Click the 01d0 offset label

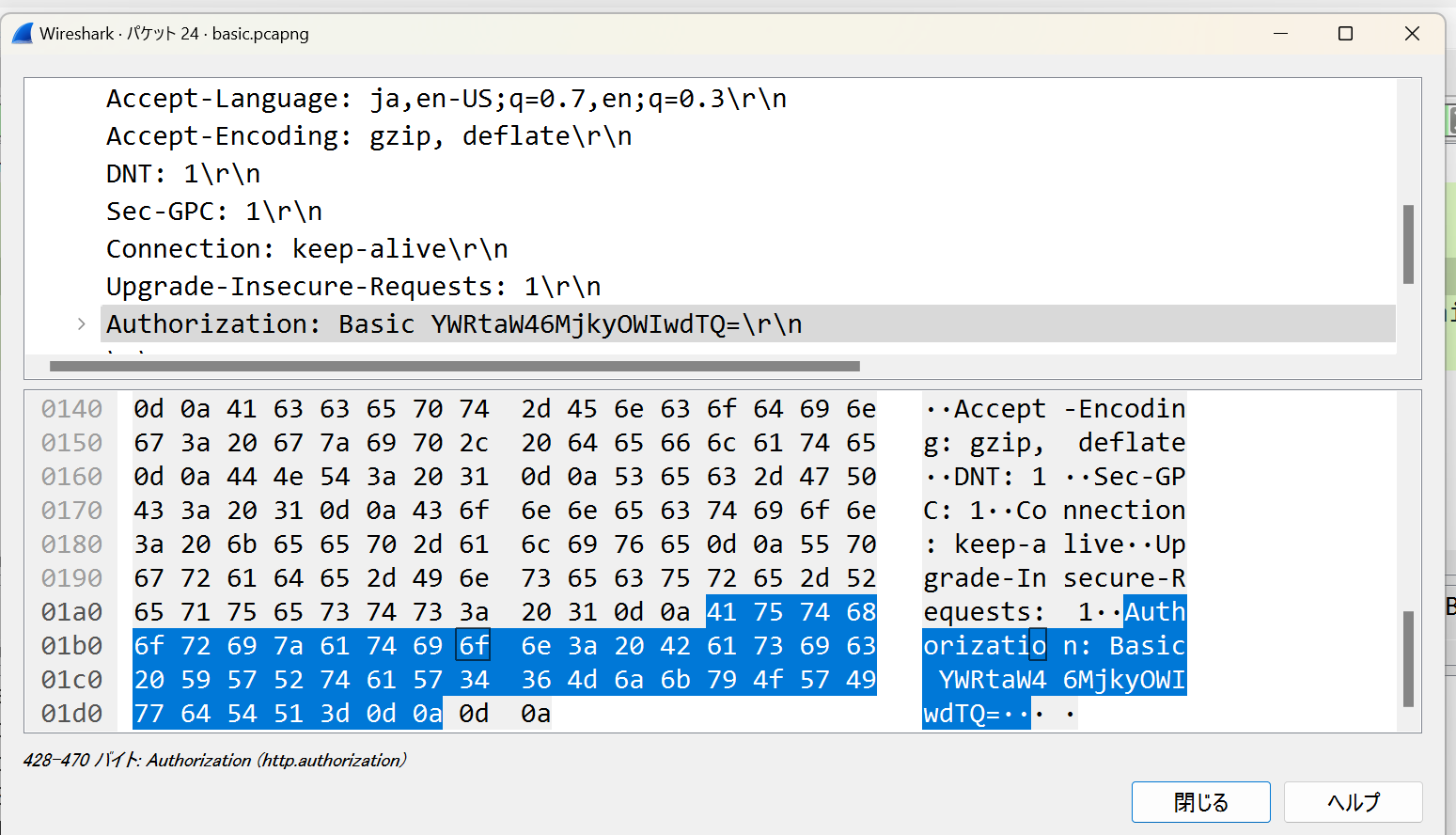(x=71, y=714)
